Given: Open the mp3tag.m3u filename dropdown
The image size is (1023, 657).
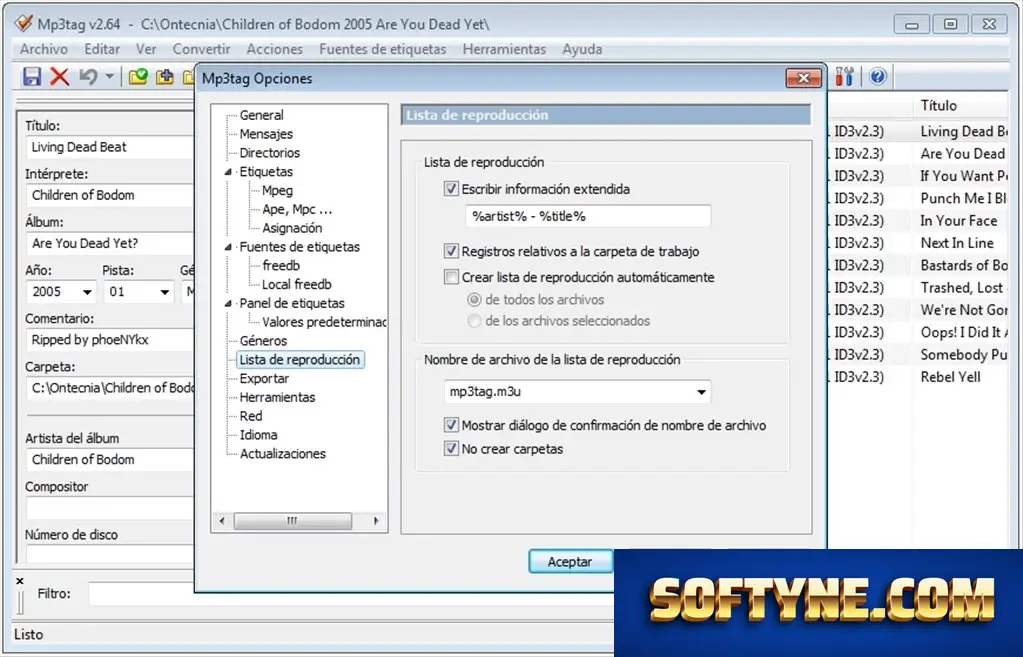Looking at the screenshot, I should pyautogui.click(x=701, y=392).
